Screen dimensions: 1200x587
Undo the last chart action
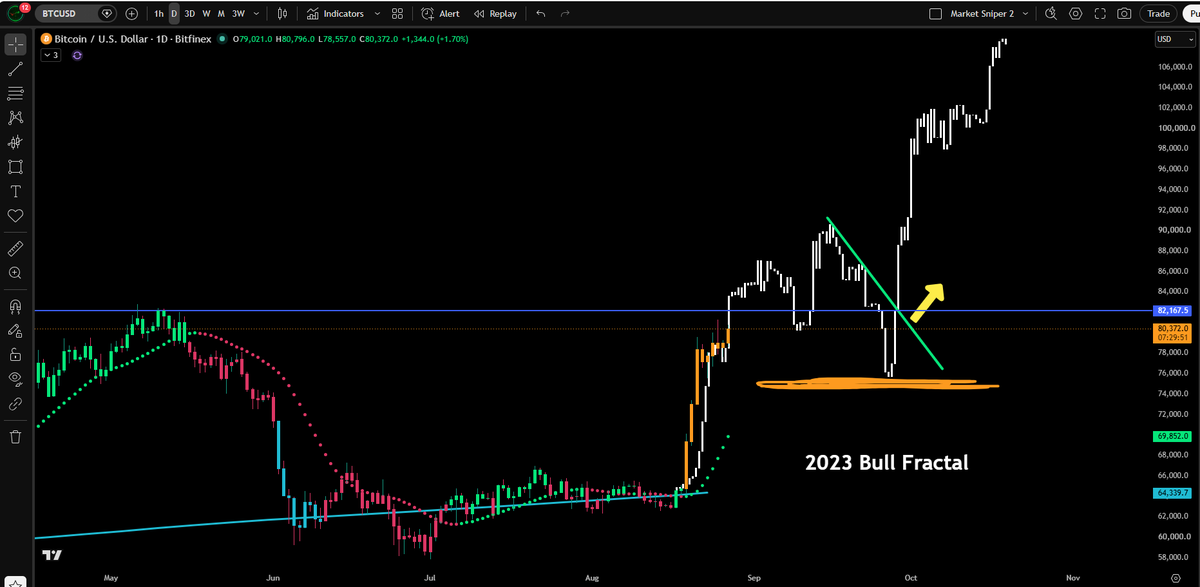pos(541,14)
